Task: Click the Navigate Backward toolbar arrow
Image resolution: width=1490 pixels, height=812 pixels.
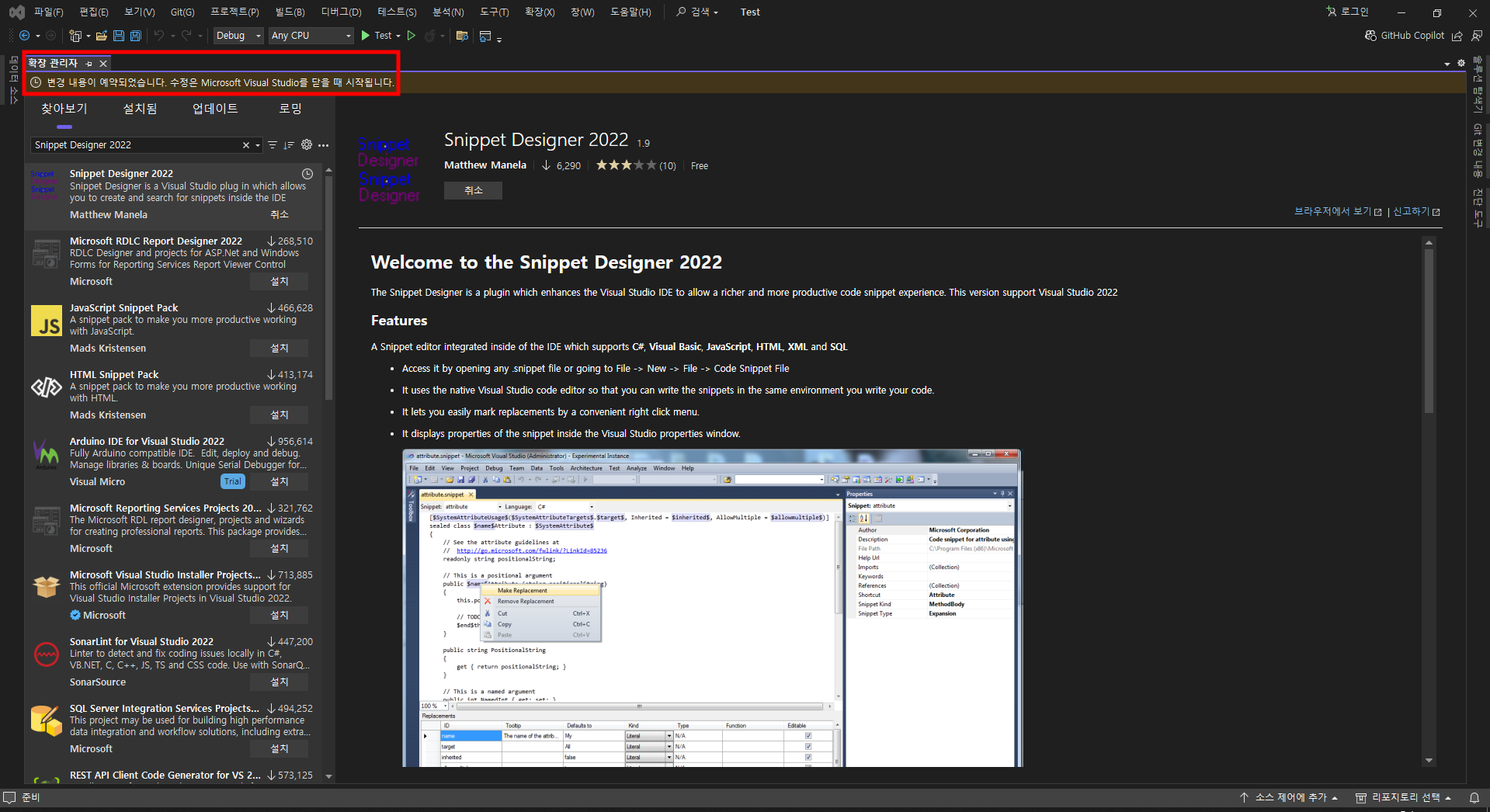Action: (x=24, y=36)
